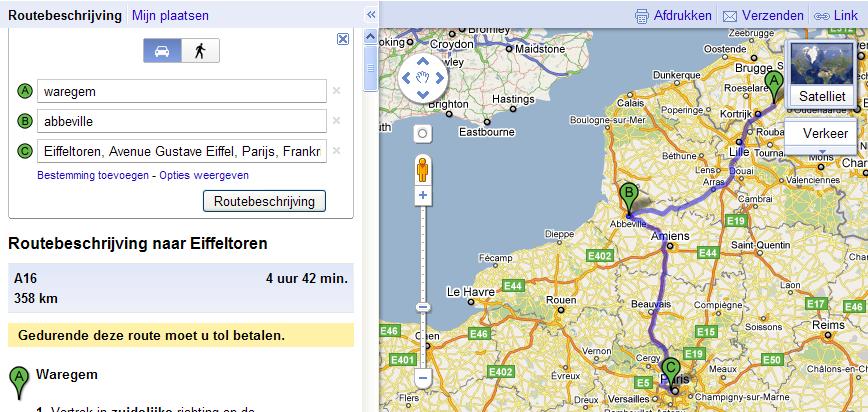Viewport: 868px width, 412px height.
Task: Click map marker A at Waregem
Action: pyautogui.click(x=774, y=85)
